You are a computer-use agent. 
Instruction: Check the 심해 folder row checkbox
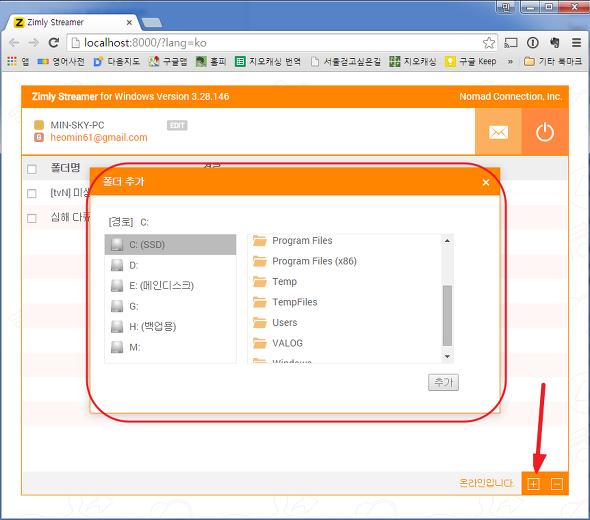pos(32,219)
